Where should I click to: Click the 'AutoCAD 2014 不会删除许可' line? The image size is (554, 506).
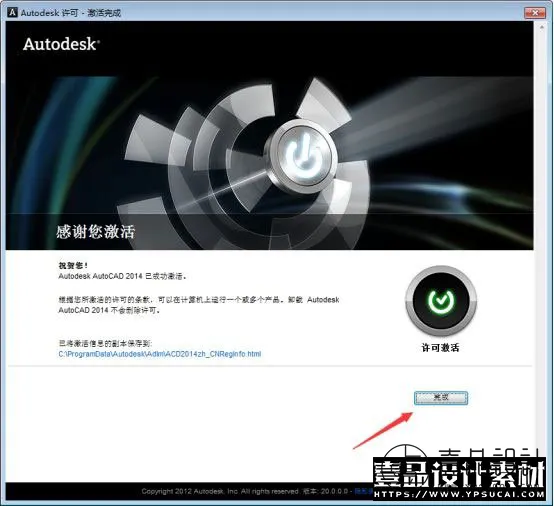click(x=109, y=310)
